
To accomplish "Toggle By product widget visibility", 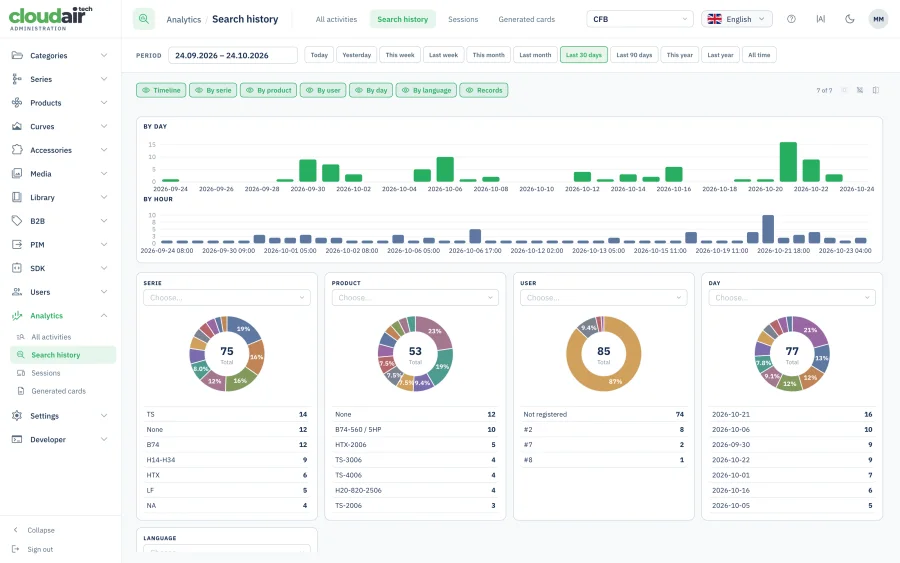I will [269, 90].
